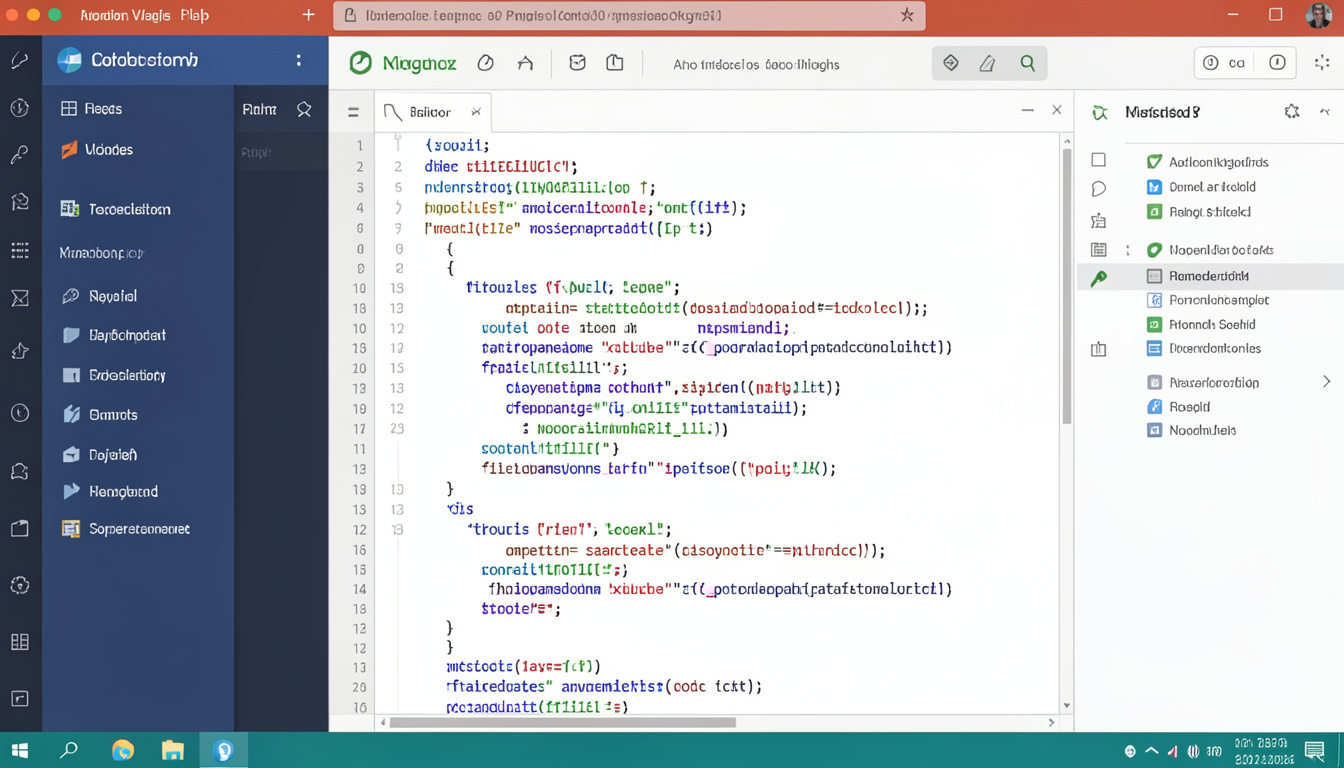Screen dimensions: 1344x768
Task: Open the three-dot menu beside Cotobosfomh
Action: pyautogui.click(x=298, y=61)
